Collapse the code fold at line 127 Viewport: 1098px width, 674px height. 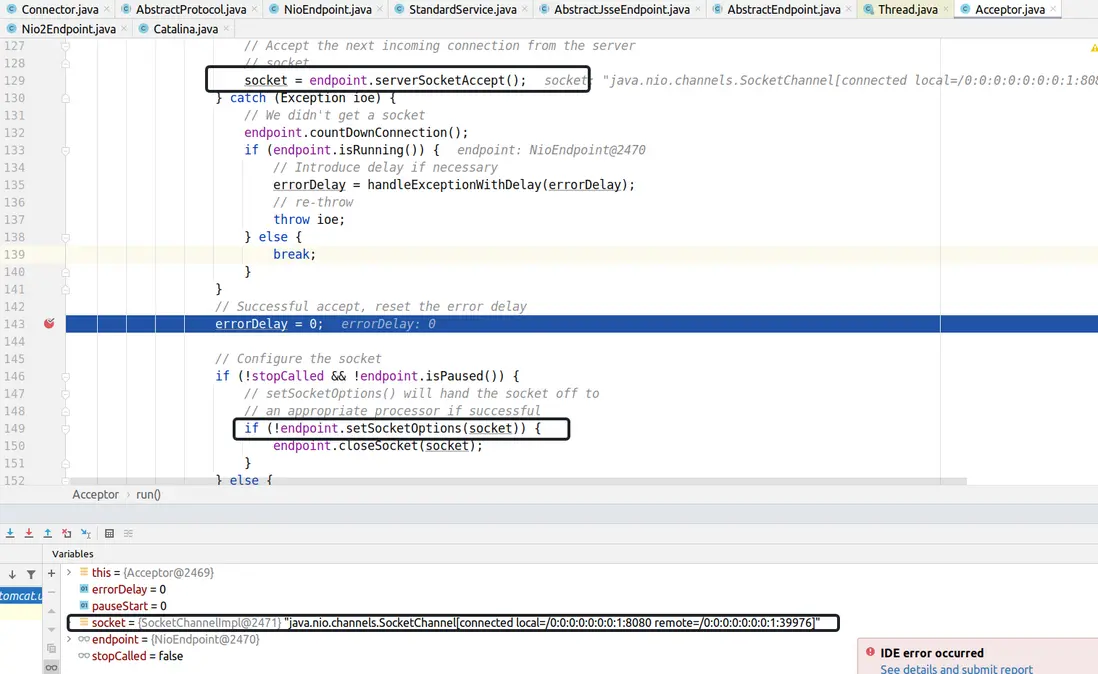pos(65,45)
